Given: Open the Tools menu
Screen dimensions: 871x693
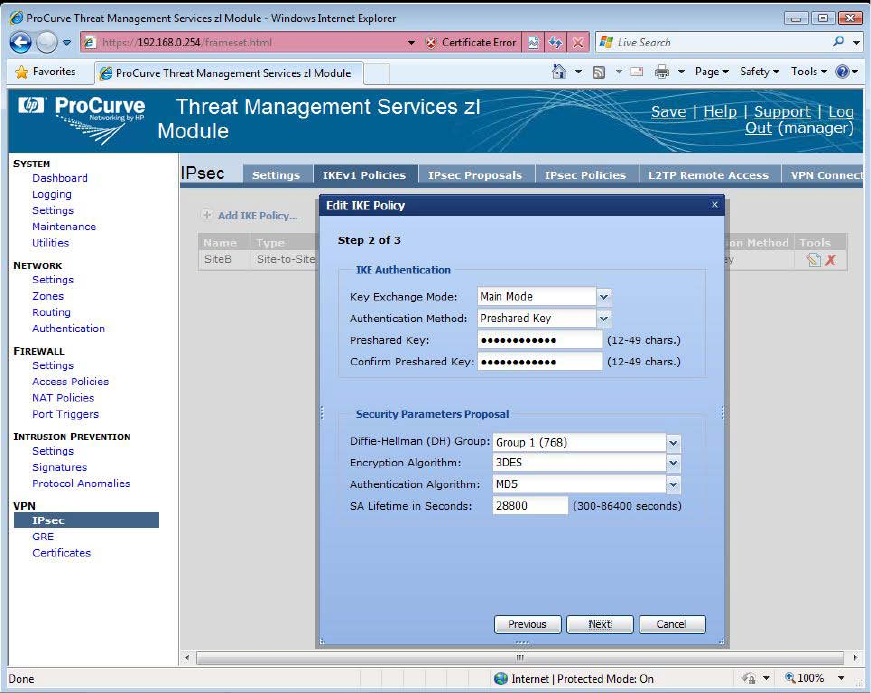Looking at the screenshot, I should point(809,72).
